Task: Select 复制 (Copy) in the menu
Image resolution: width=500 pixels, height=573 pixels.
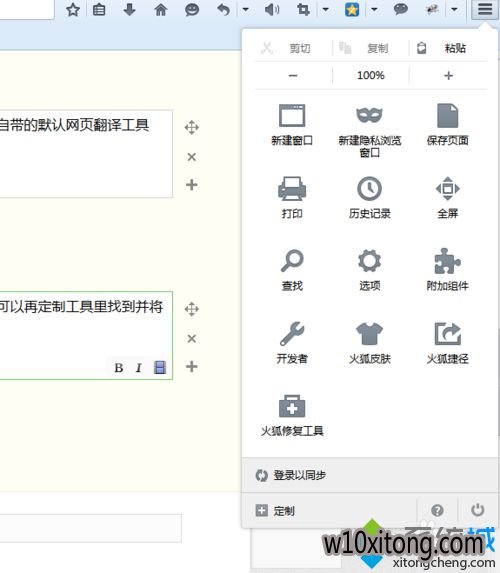Action: [371, 48]
